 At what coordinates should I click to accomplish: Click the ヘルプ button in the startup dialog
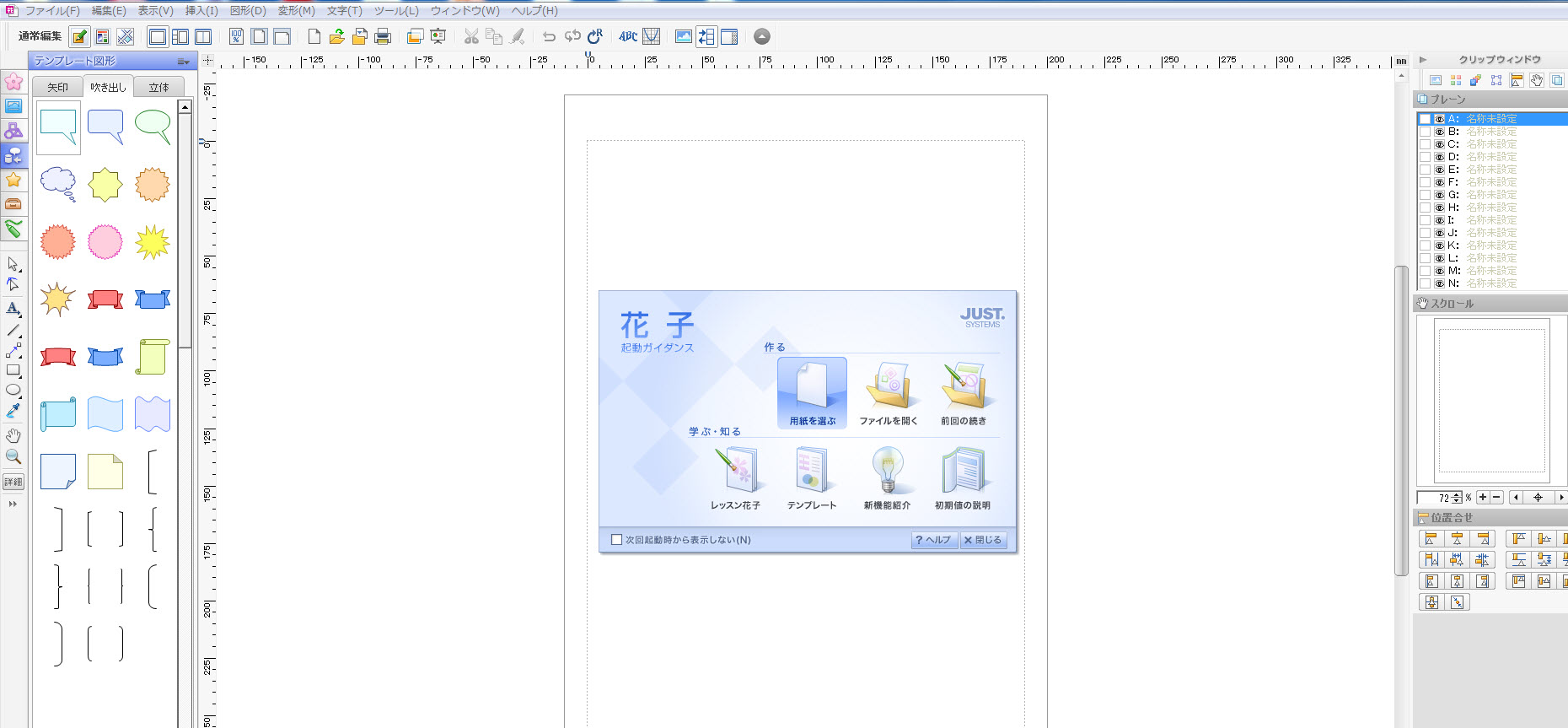(934, 540)
